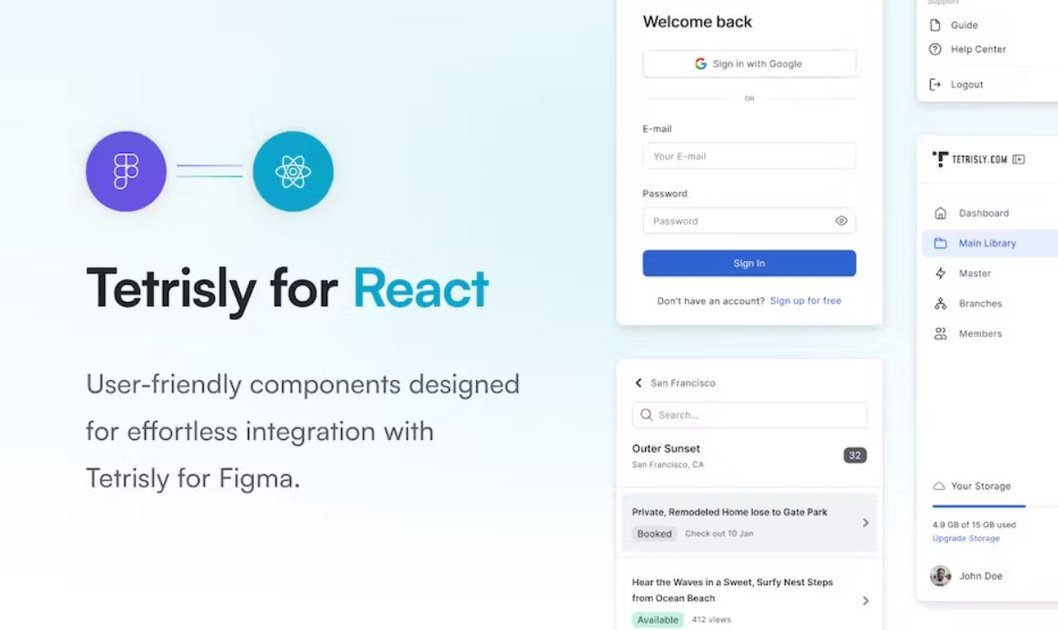Click Sign in with Google button
This screenshot has height=630, width=1058.
[x=749, y=64]
